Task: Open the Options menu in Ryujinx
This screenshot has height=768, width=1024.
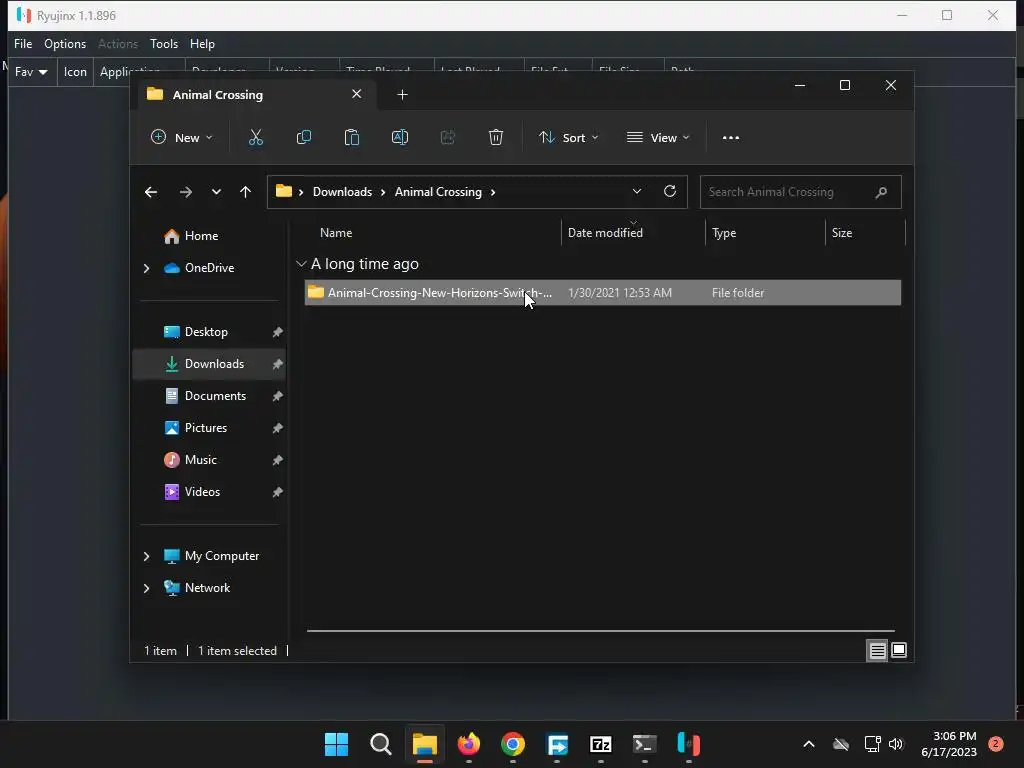Action: tap(65, 44)
